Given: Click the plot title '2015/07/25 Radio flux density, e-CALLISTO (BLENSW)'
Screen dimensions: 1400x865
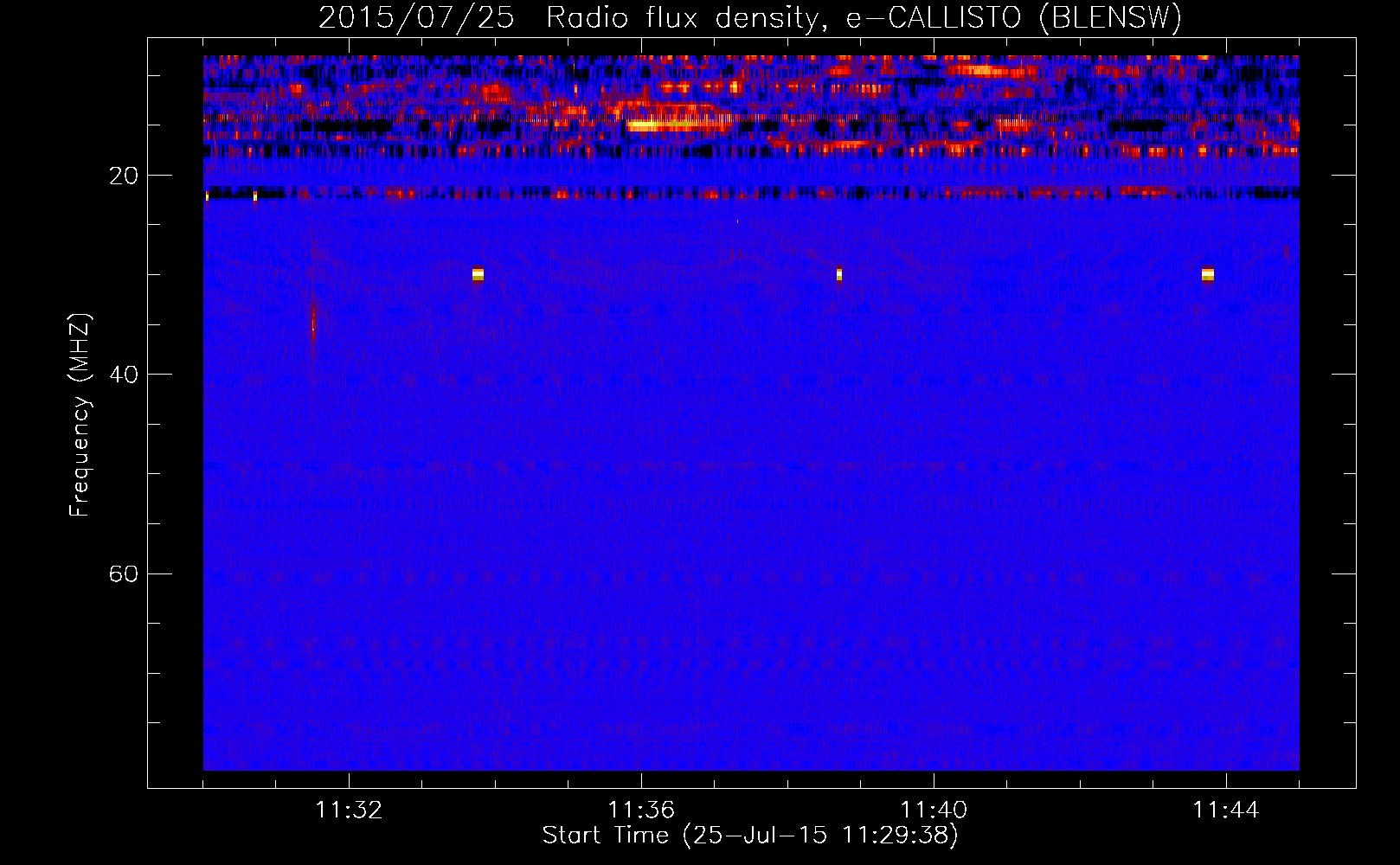Looking at the screenshot, I should pyautogui.click(x=750, y=17).
